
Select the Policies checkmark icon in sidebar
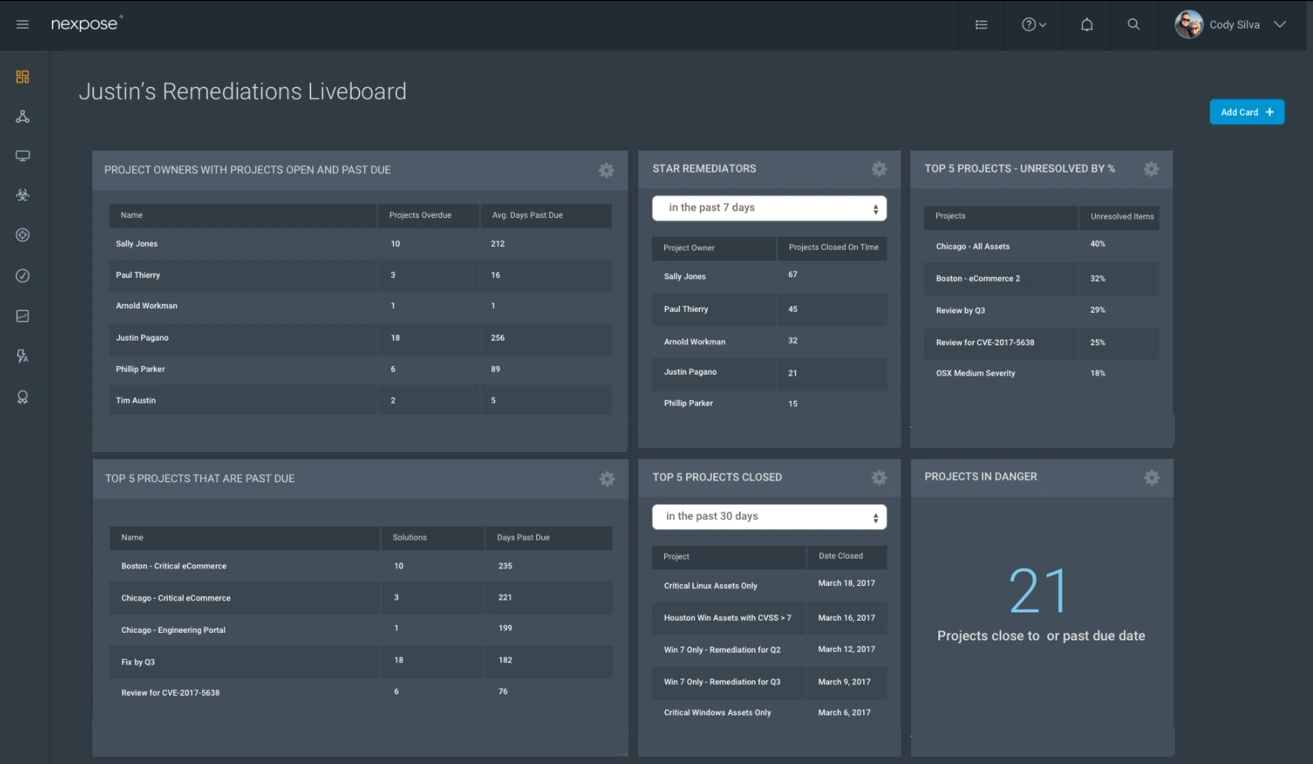click(21, 275)
